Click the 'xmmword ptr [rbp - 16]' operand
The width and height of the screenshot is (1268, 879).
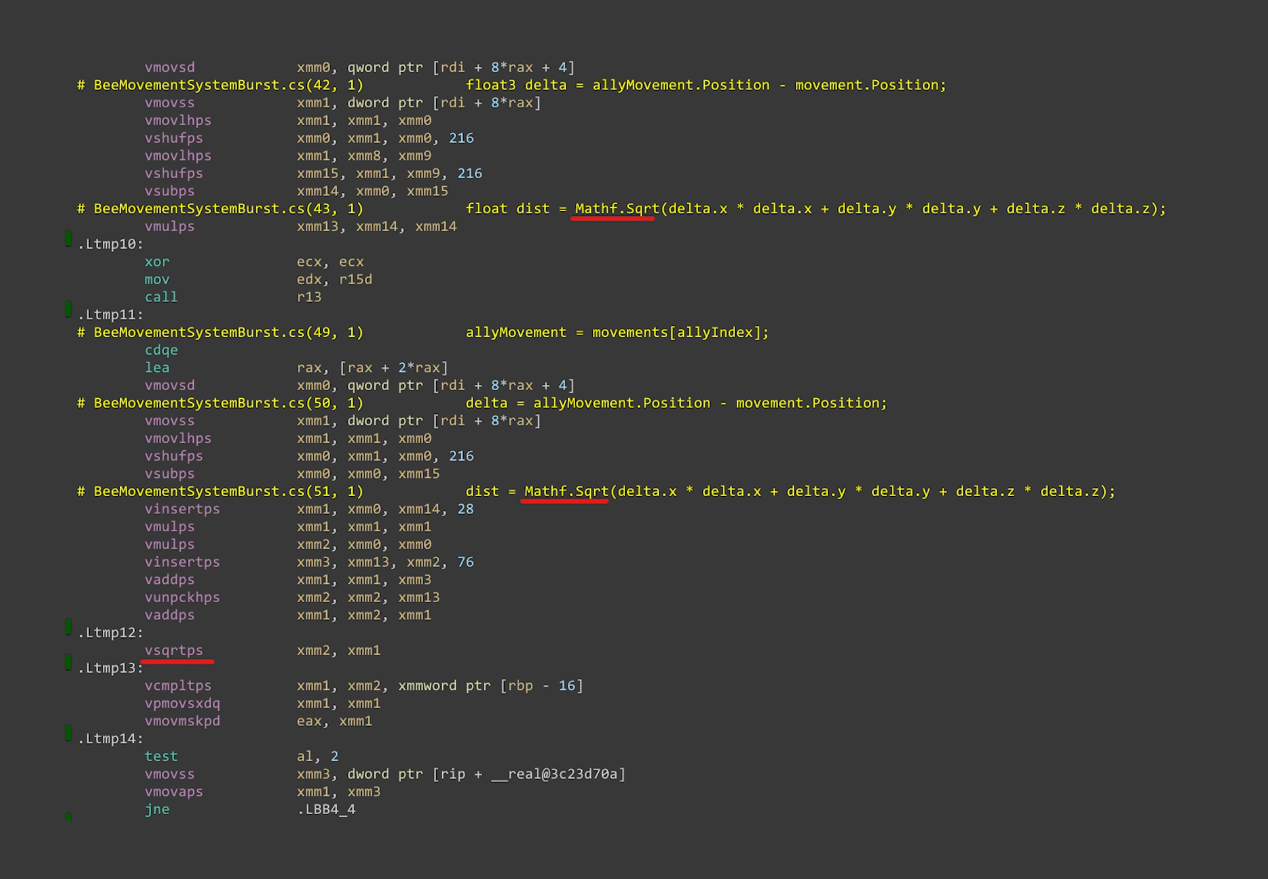491,686
